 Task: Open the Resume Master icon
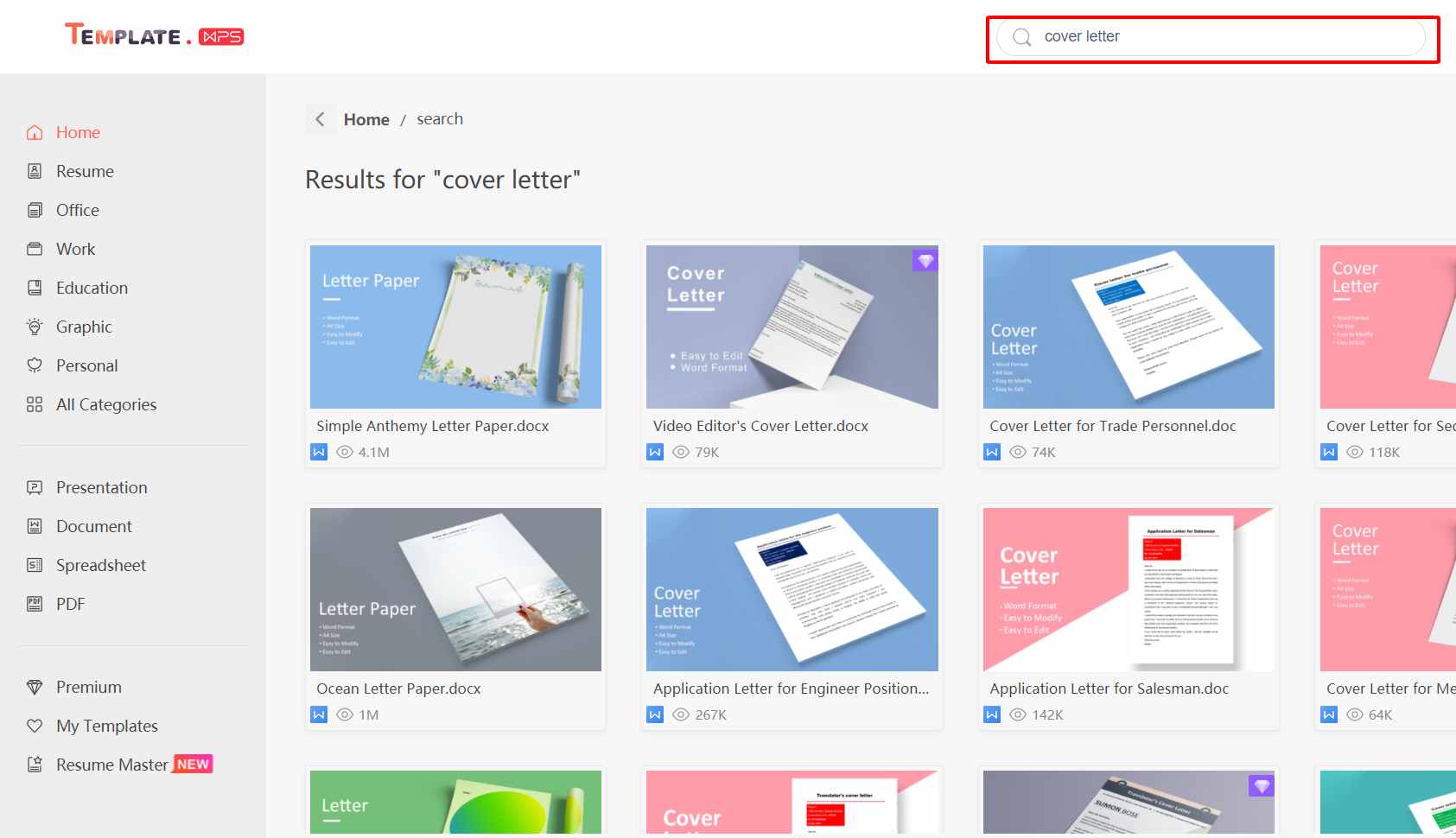pyautogui.click(x=35, y=765)
